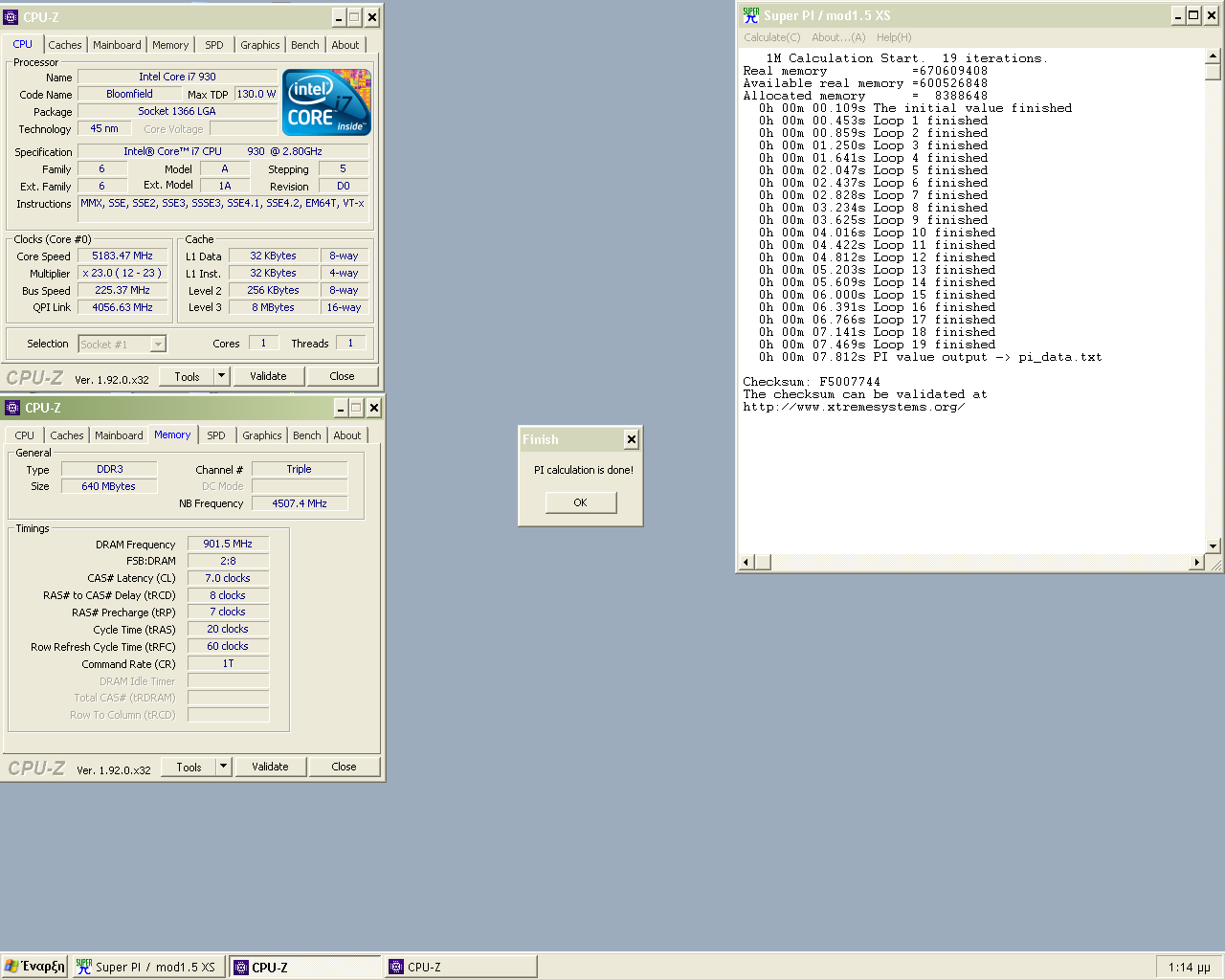
Task: Click Validate button in bottom CPU-Z
Action: point(270,767)
